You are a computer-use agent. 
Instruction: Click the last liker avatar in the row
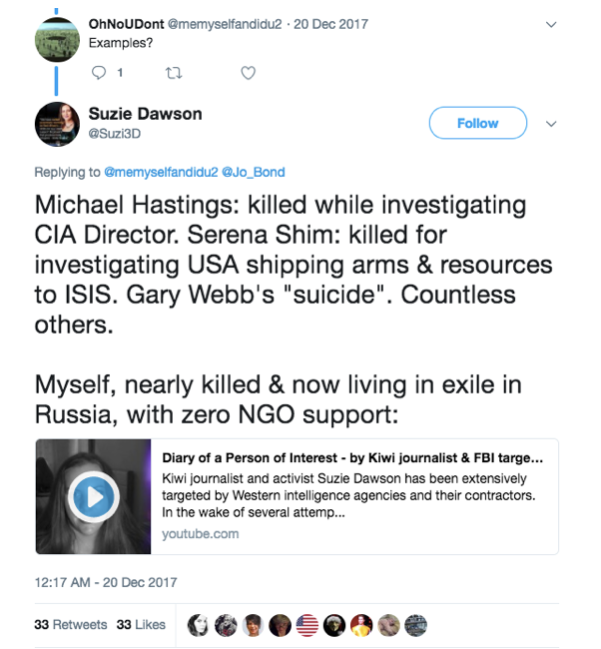pos(415,625)
